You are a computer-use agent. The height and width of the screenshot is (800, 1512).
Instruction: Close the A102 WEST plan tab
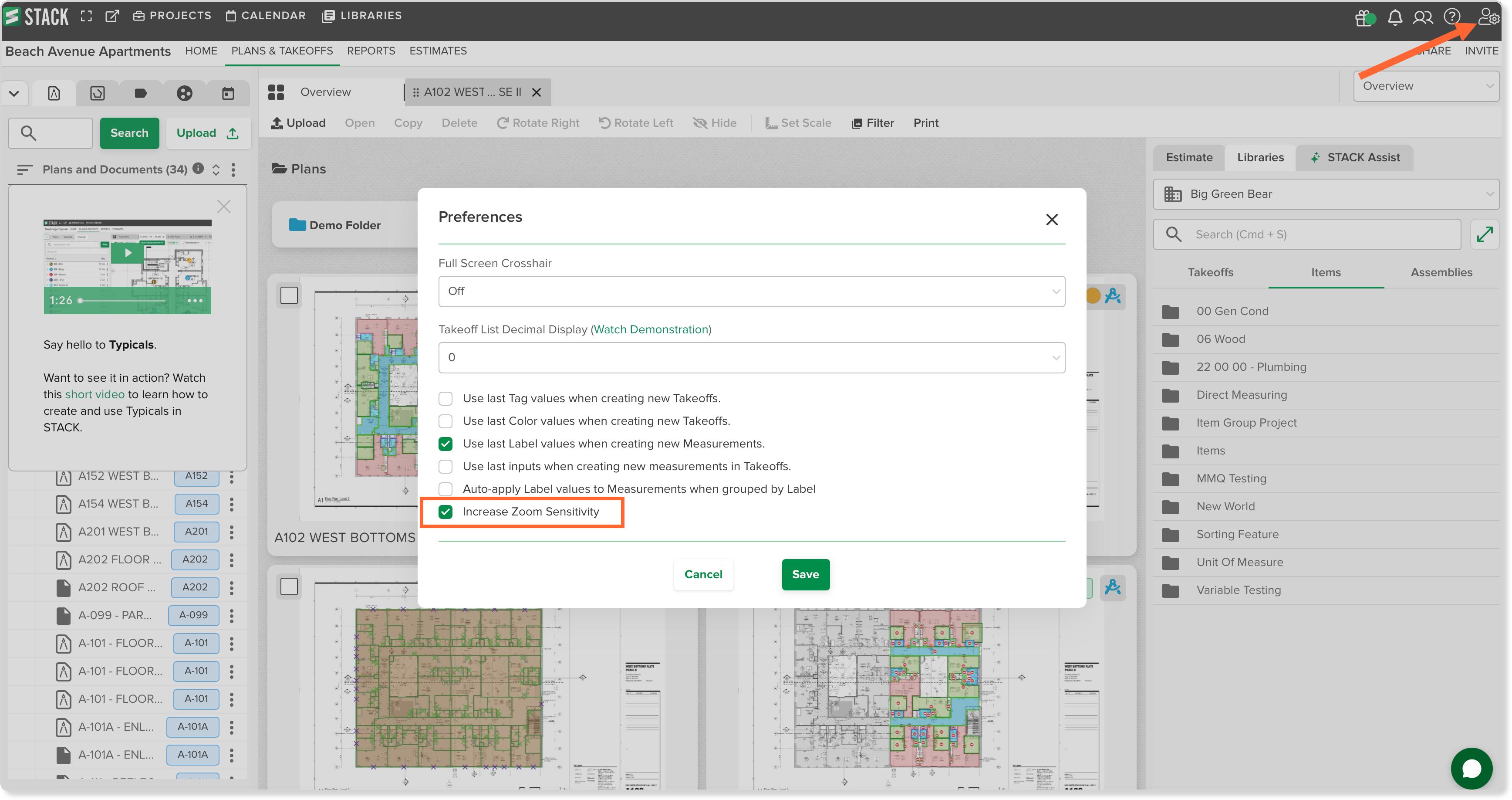(537, 92)
